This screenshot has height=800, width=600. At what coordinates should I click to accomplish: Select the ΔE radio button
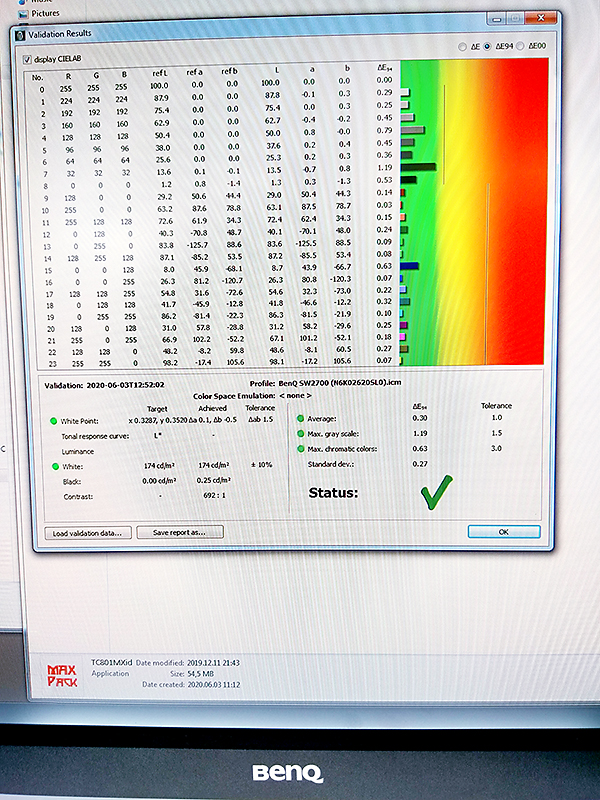click(462, 47)
